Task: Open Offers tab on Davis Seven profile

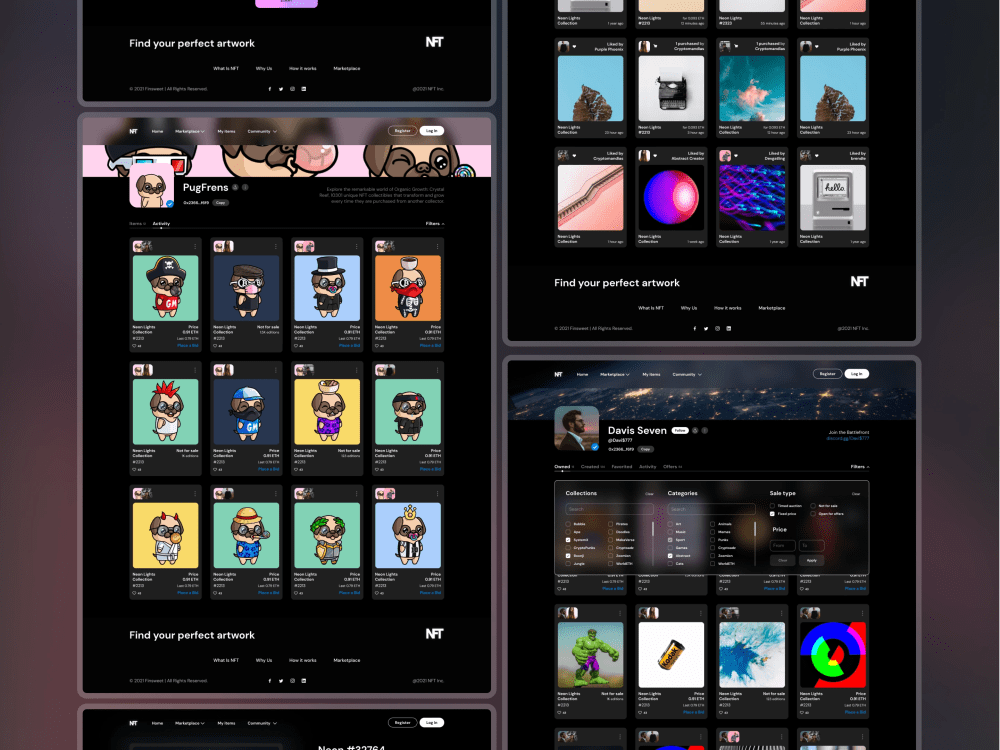Action: [672, 467]
